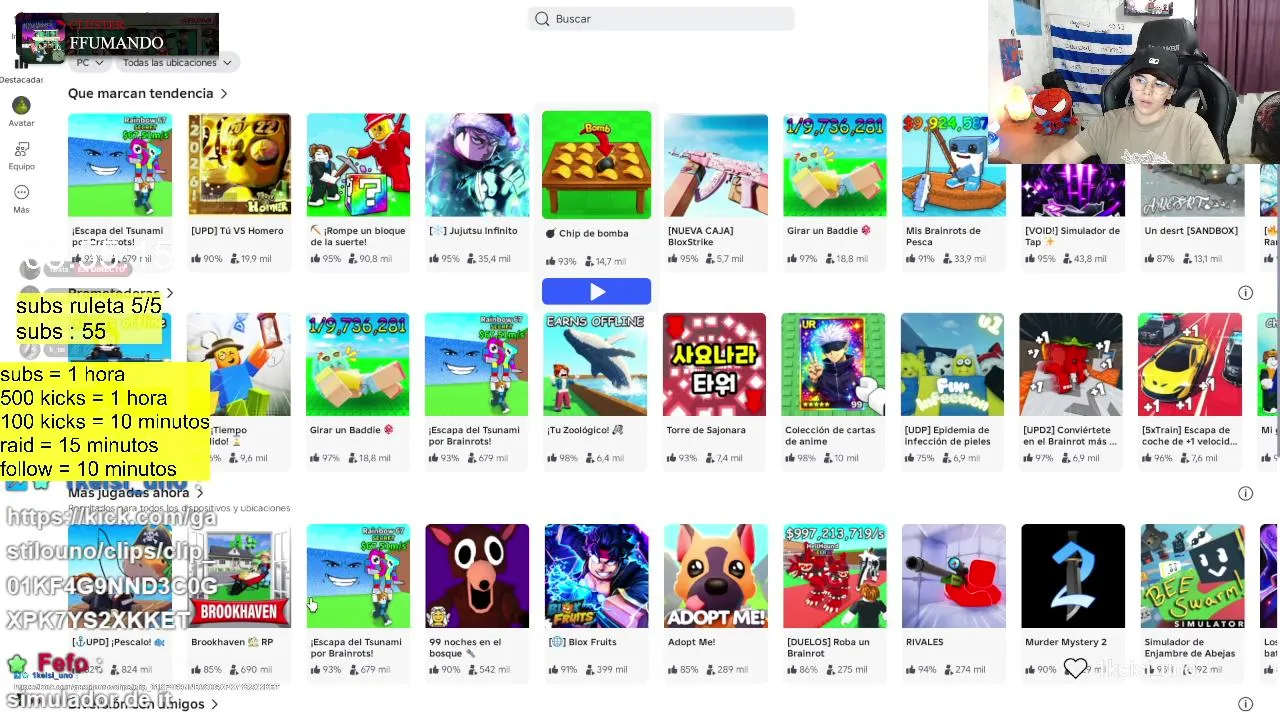
Task: Open the Más sidebar menu icon
Action: pyautogui.click(x=21, y=192)
